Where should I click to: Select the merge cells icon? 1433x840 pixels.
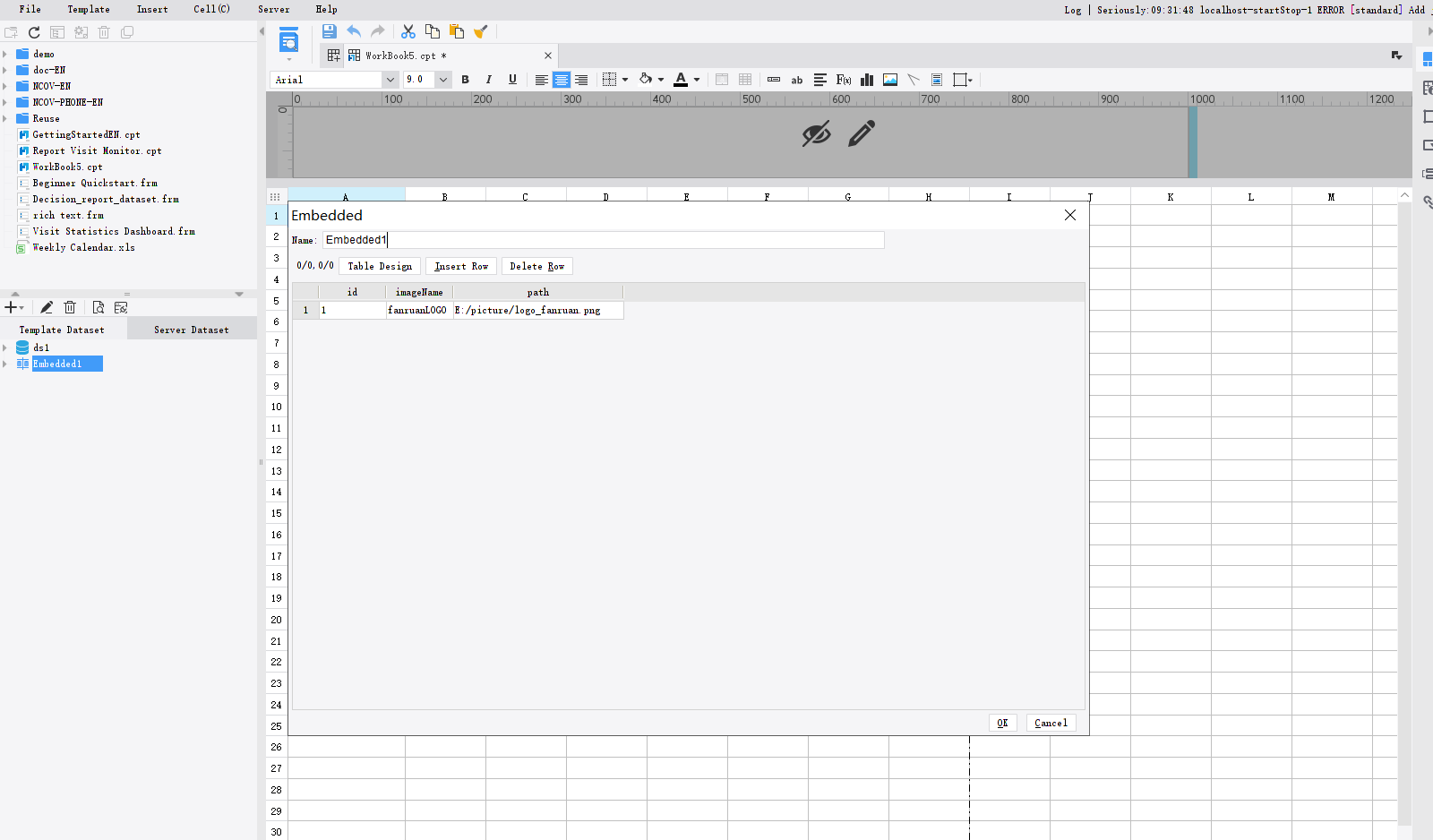(722, 80)
